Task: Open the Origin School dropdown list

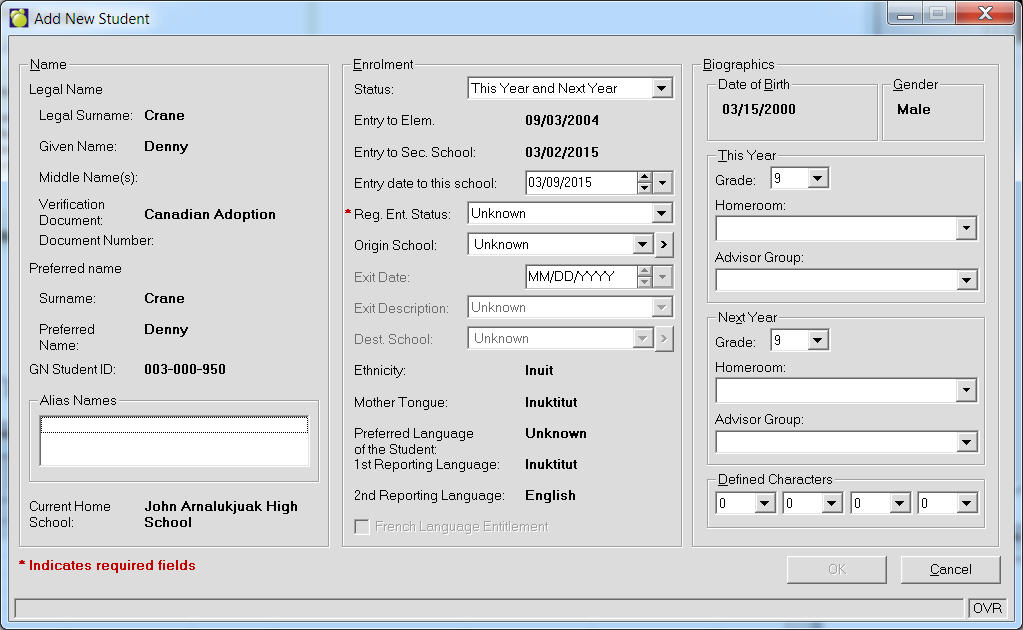Action: [x=643, y=244]
